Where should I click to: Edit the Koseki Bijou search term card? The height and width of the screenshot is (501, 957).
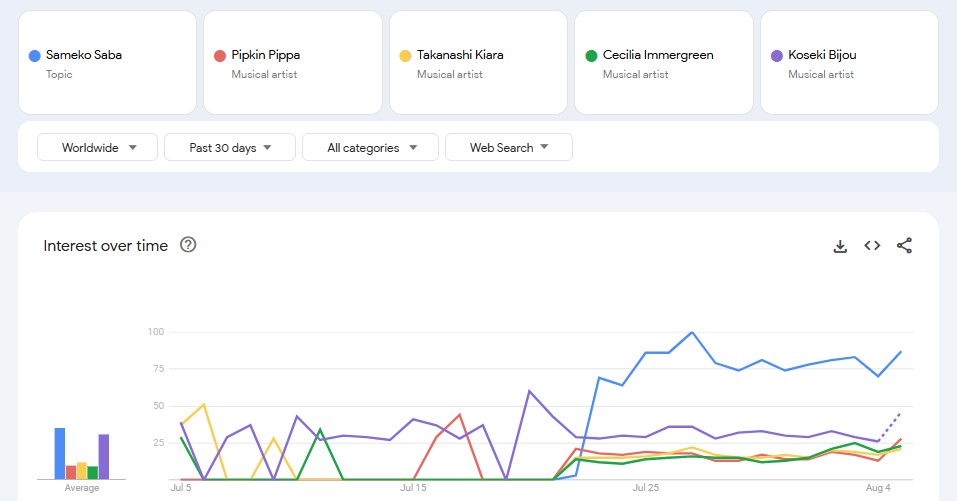coord(850,63)
